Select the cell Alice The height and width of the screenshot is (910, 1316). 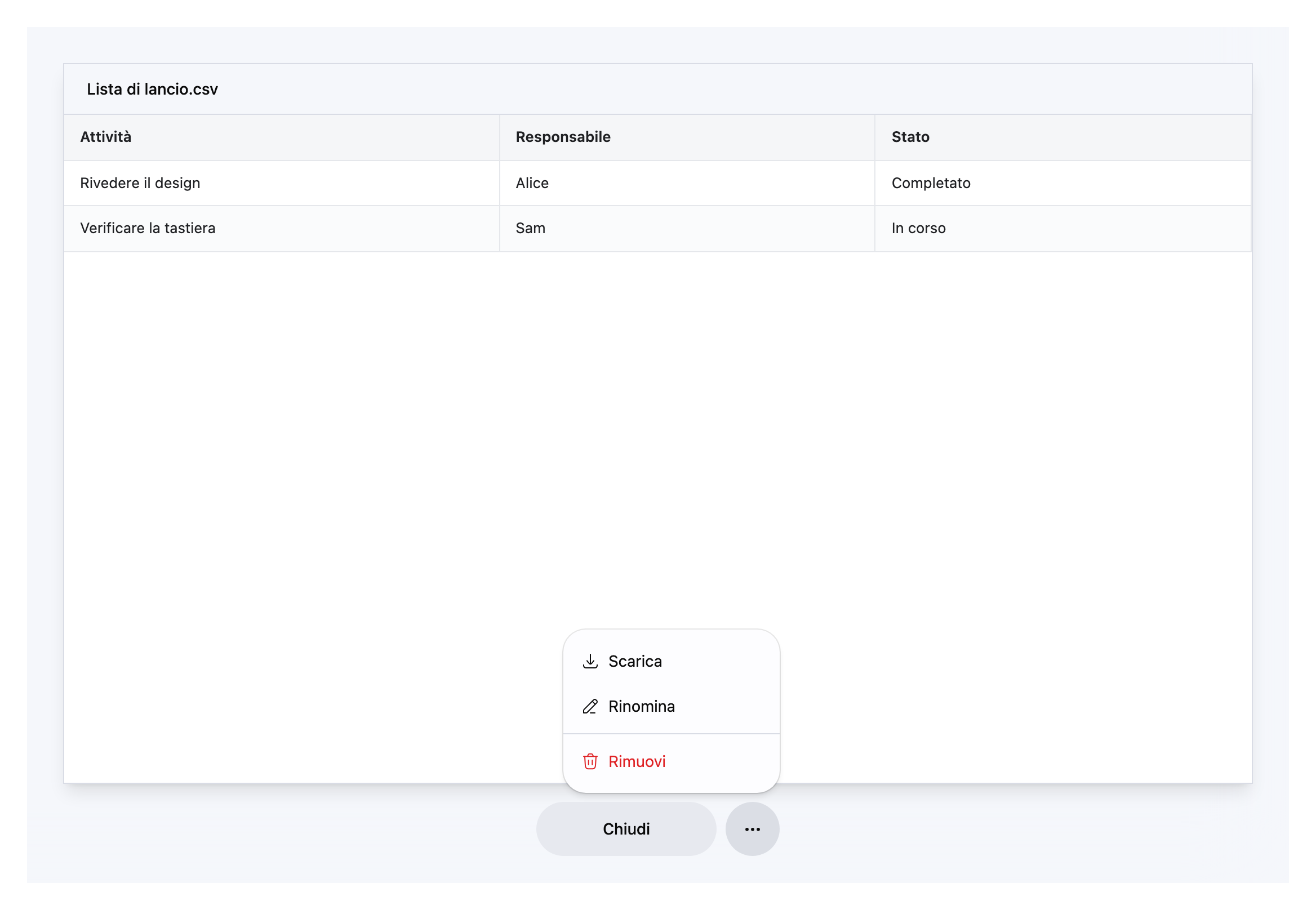(x=687, y=183)
